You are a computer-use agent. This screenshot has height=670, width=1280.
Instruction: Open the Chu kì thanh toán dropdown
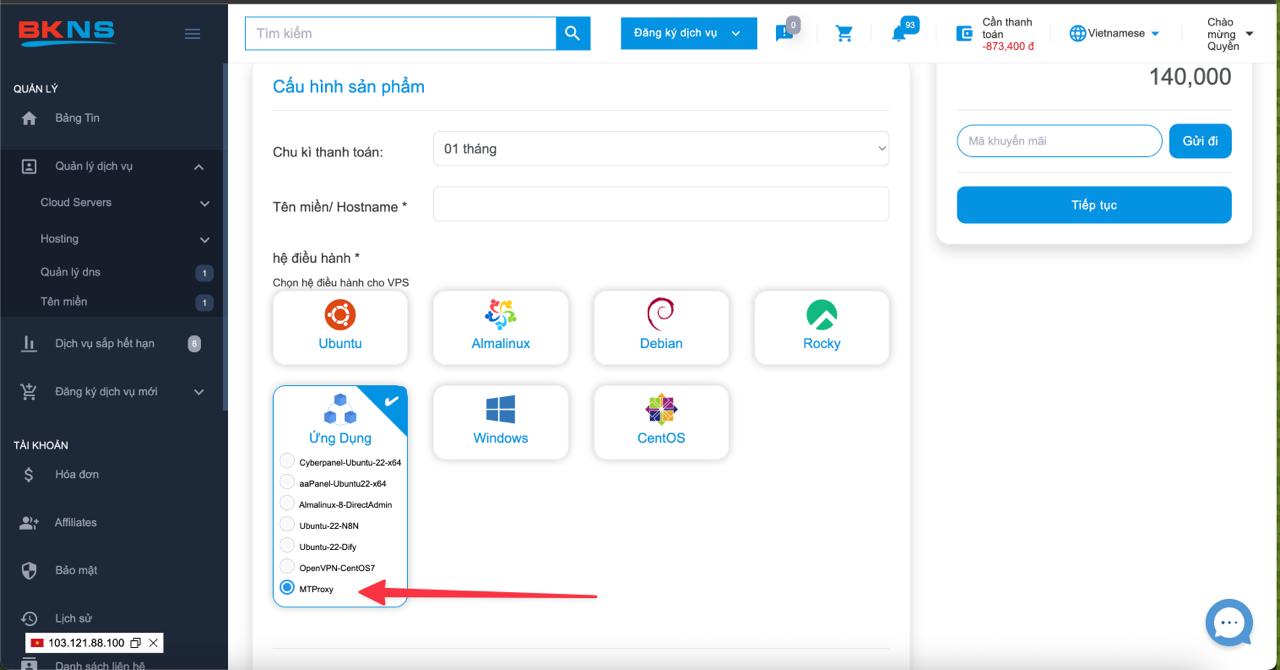(660, 148)
